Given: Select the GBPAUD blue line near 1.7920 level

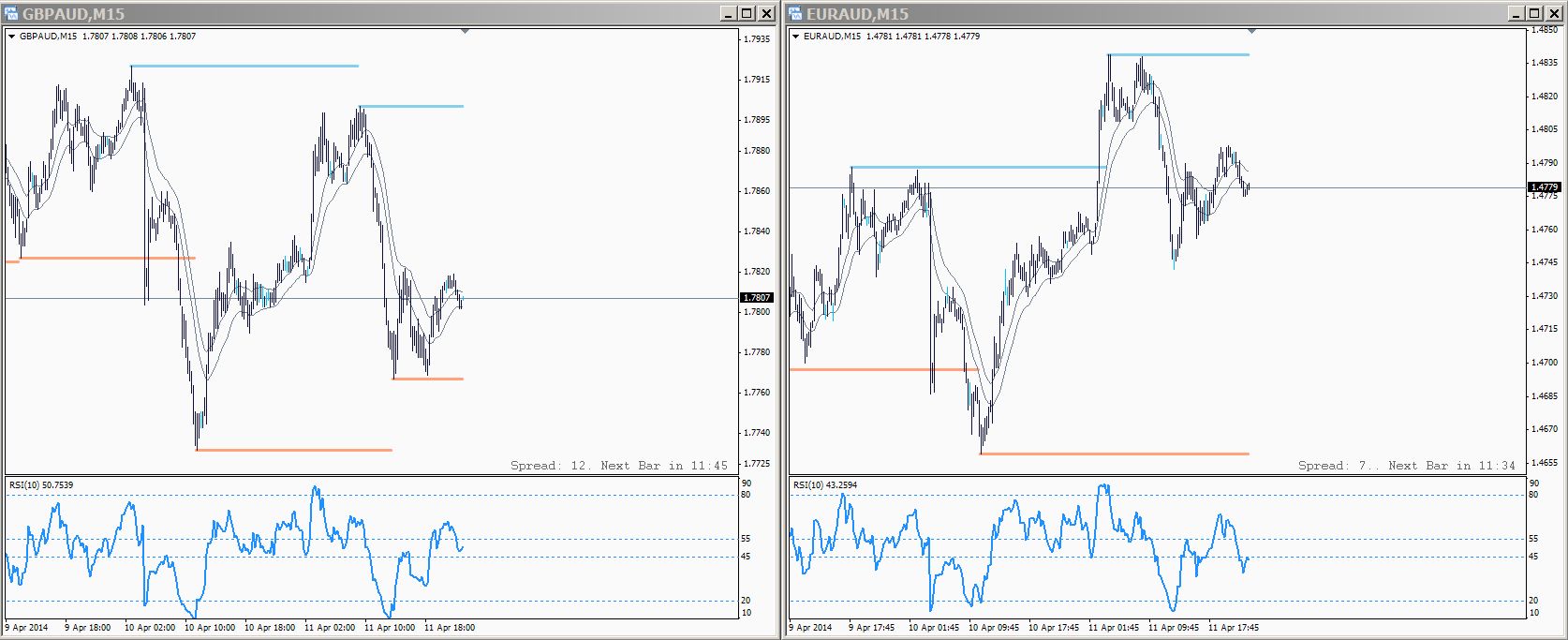Looking at the screenshot, I should 244,66.
